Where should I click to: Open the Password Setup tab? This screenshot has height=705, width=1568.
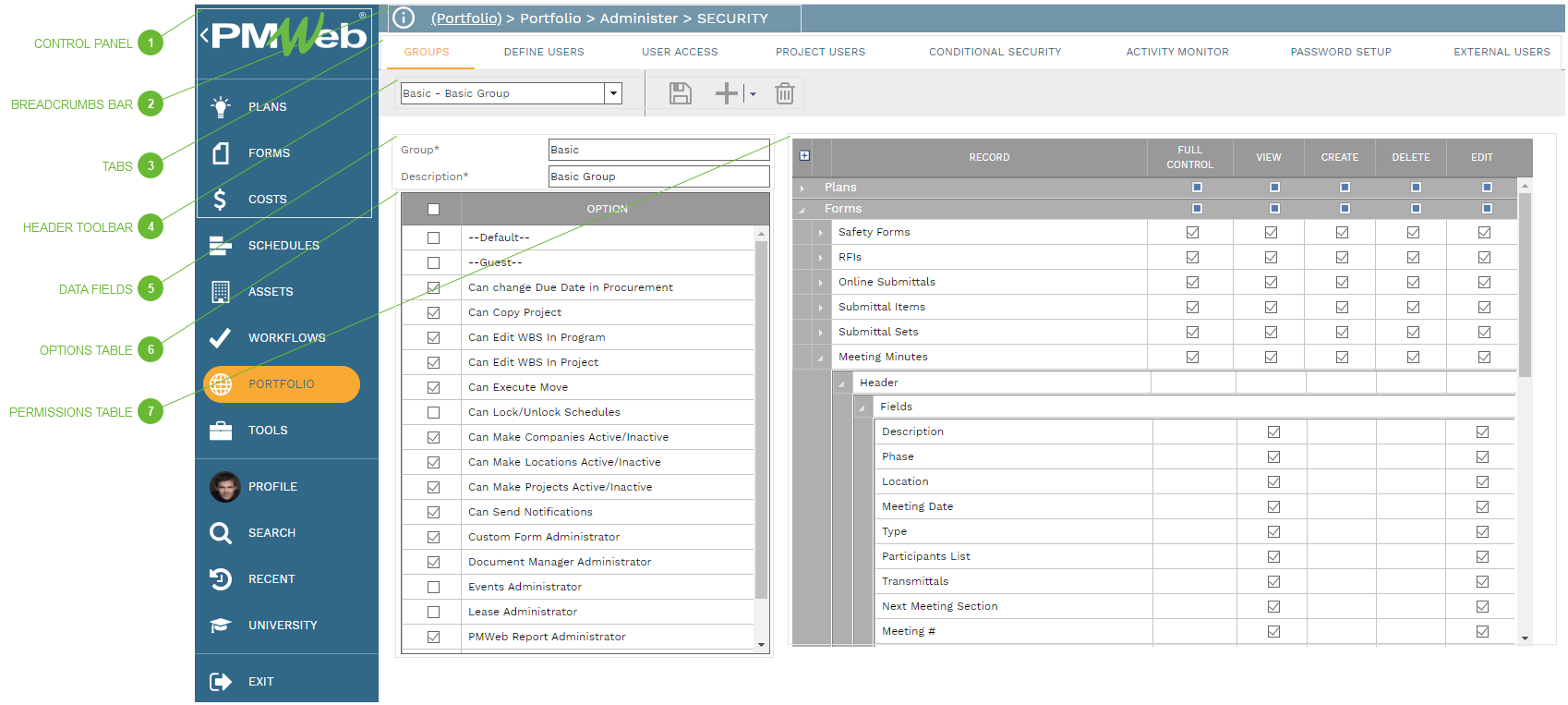click(x=1340, y=52)
